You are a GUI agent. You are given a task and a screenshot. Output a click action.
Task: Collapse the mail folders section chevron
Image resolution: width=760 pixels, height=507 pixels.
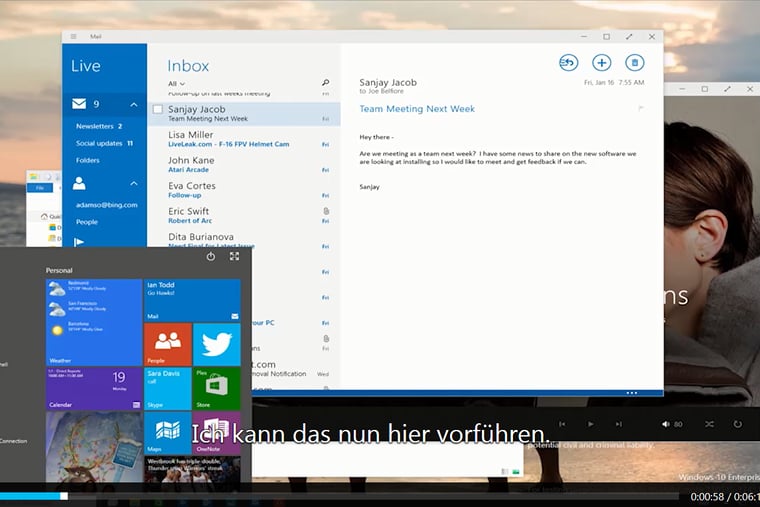pyautogui.click(x=134, y=104)
